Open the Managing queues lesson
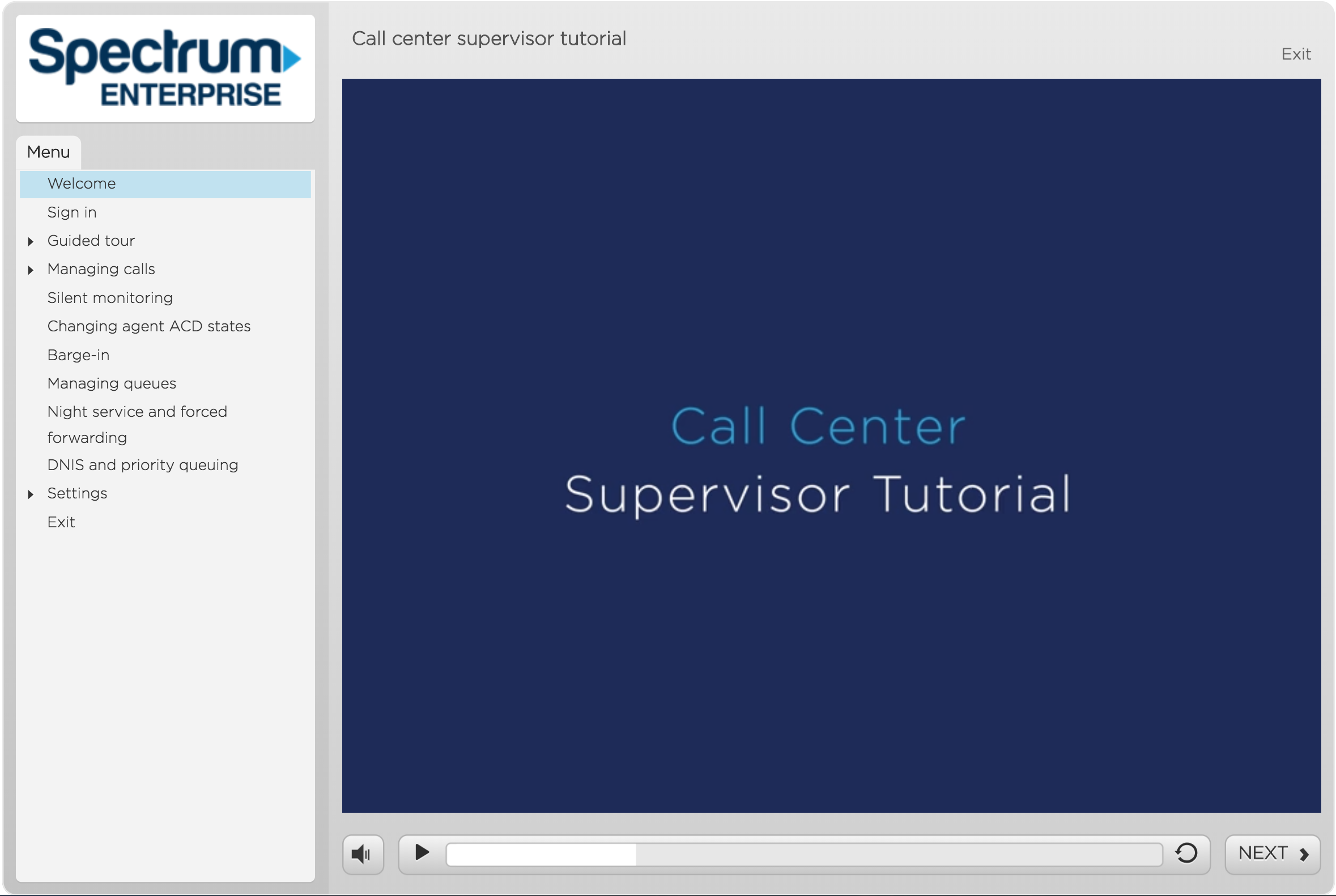This screenshot has height=896, width=1336. [112, 383]
